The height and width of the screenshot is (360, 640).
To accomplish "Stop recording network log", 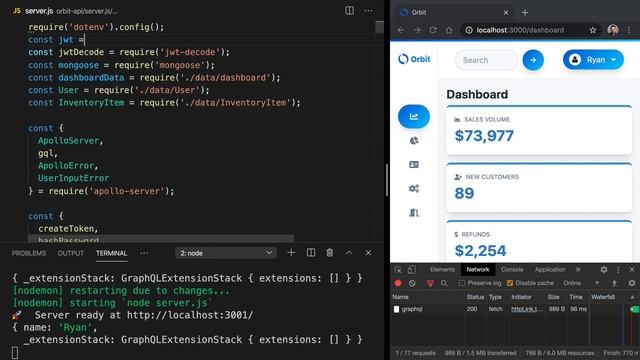I will click(398, 283).
